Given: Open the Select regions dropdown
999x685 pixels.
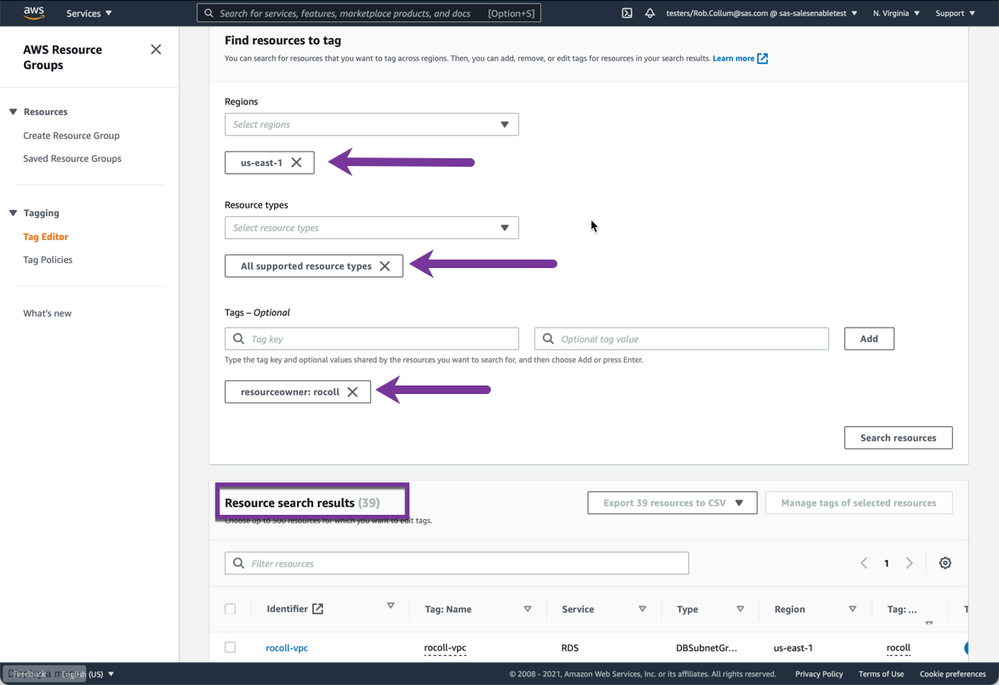Looking at the screenshot, I should pyautogui.click(x=371, y=125).
